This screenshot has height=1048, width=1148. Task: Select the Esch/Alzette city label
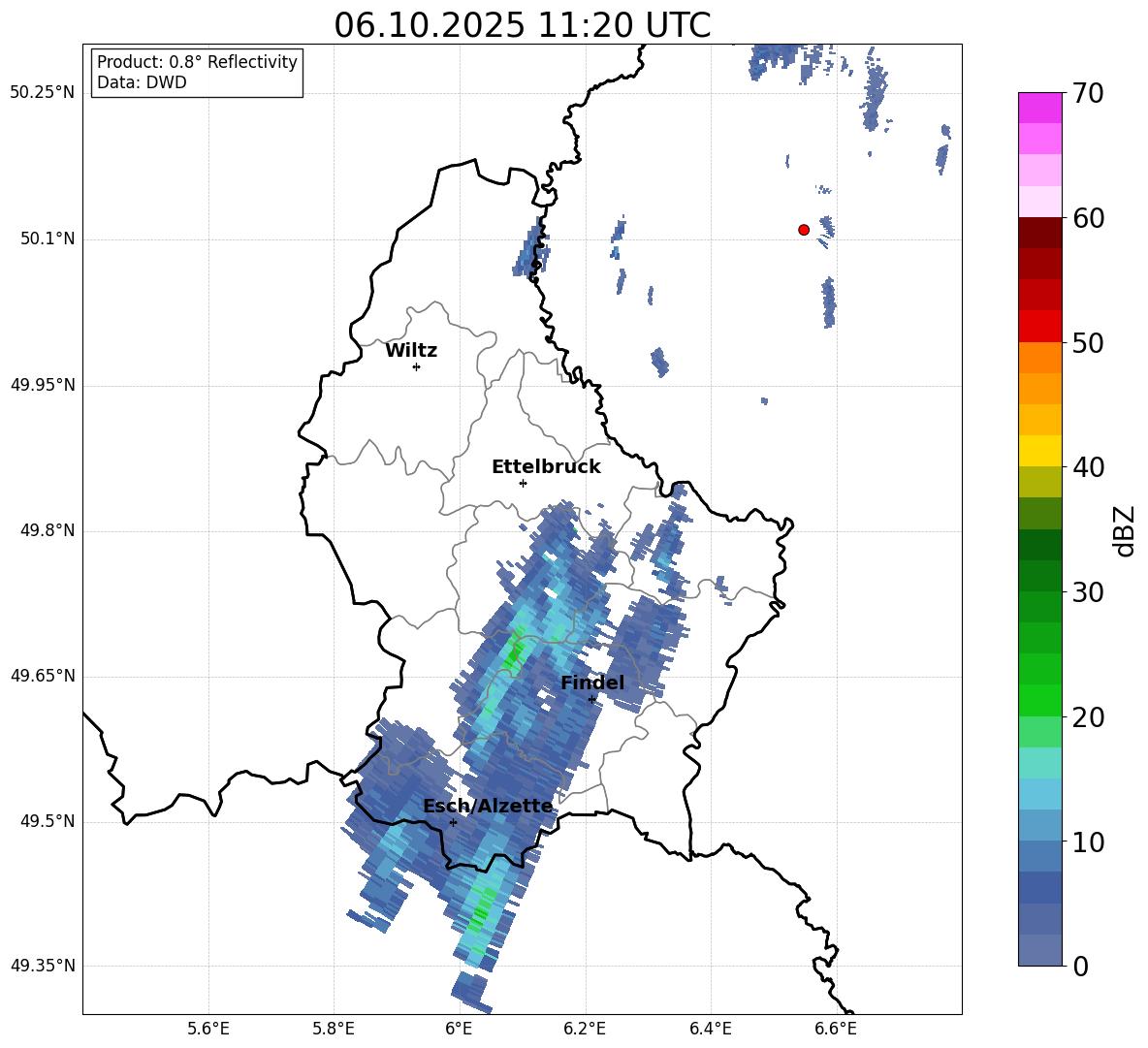coord(488,807)
